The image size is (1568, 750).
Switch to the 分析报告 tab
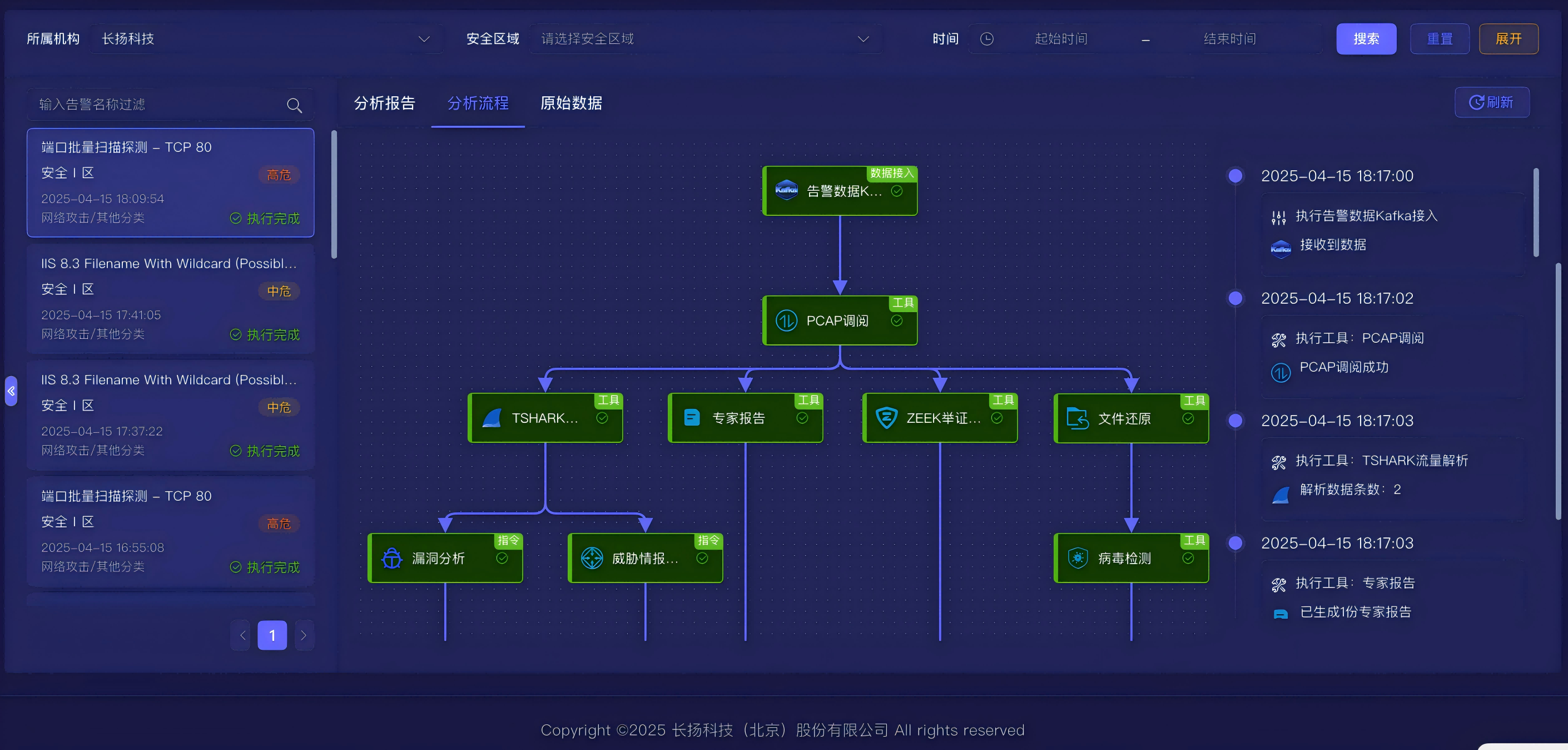coord(384,103)
